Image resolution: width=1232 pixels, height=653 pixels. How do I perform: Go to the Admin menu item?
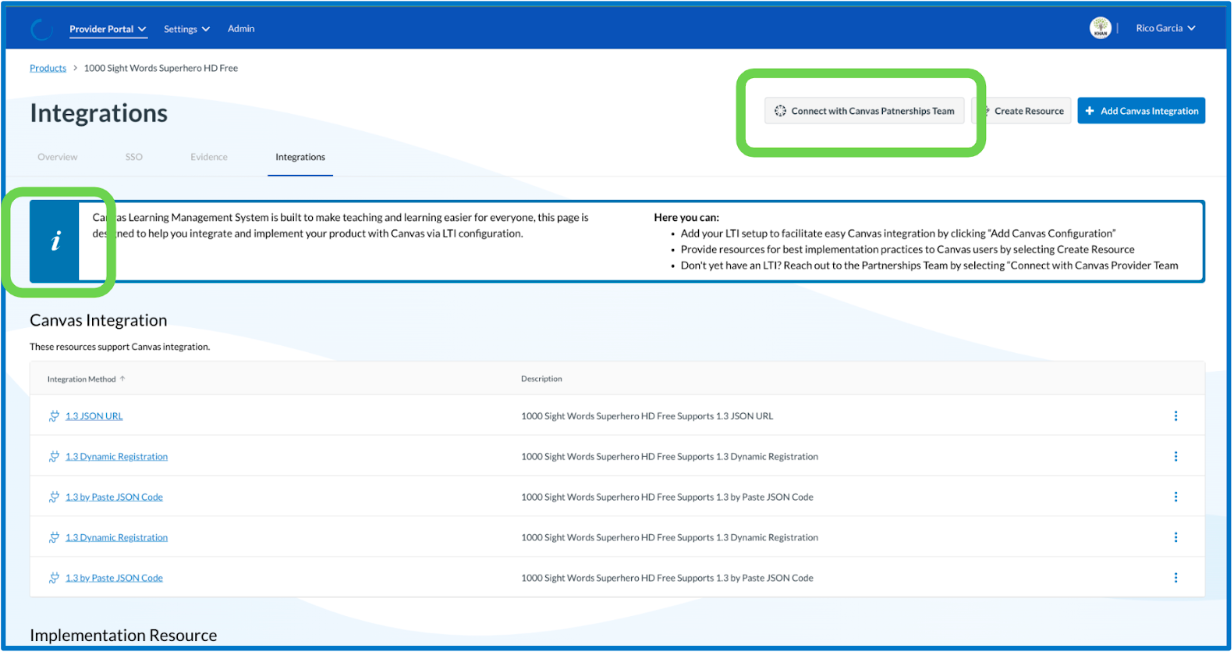[x=241, y=29]
